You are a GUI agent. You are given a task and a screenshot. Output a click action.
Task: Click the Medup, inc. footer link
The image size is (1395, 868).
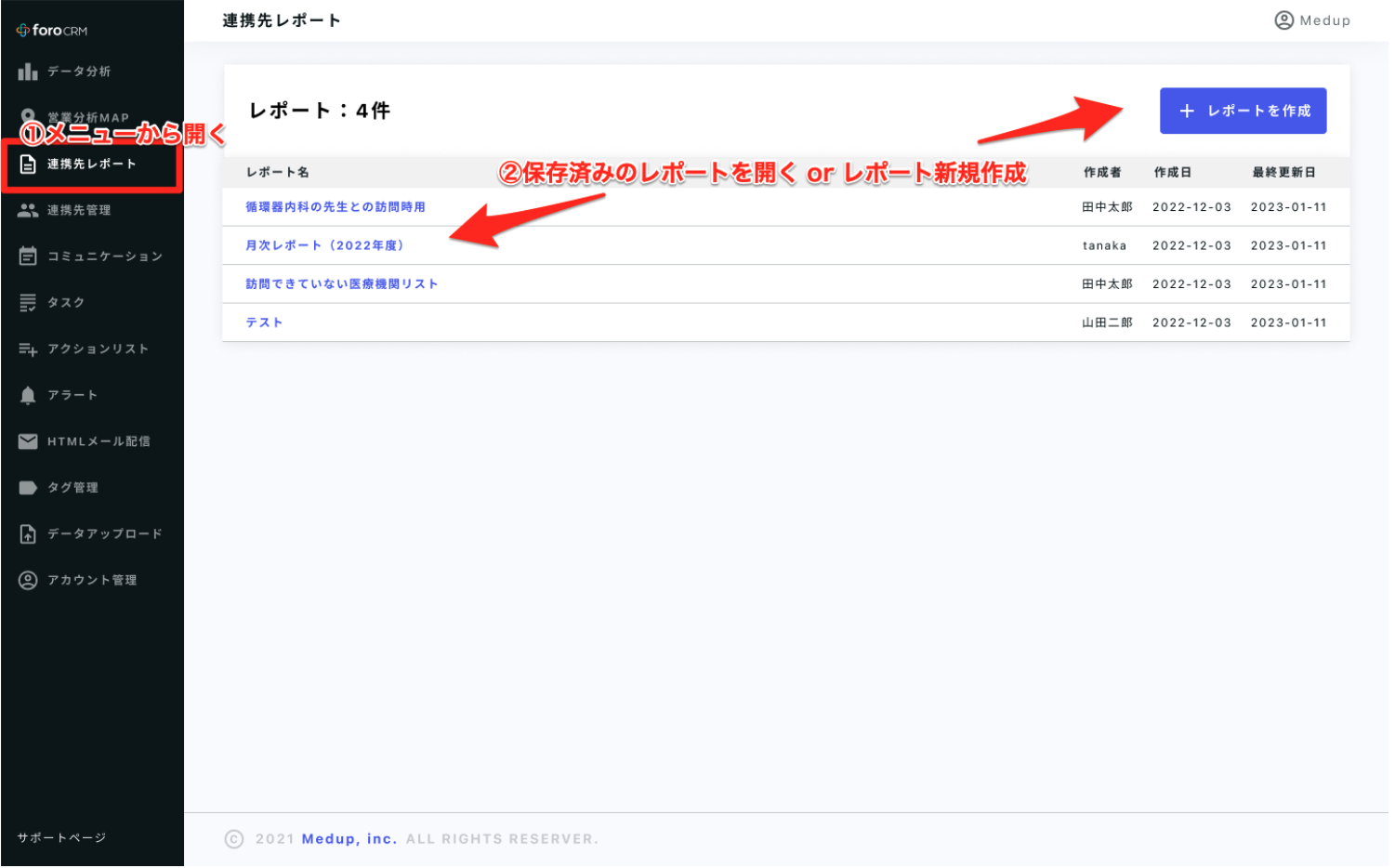350,841
